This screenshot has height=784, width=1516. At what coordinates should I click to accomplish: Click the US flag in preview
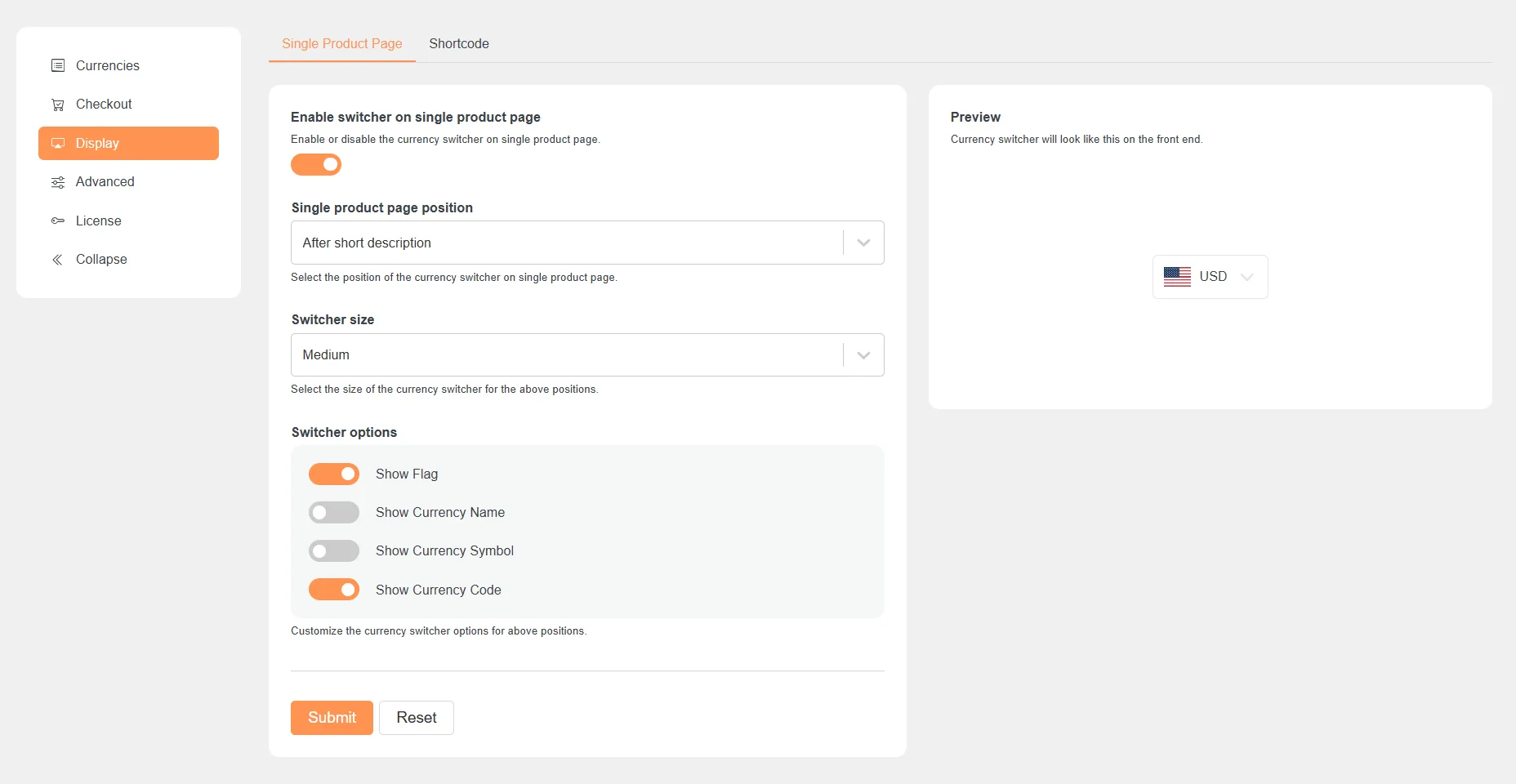click(x=1177, y=277)
